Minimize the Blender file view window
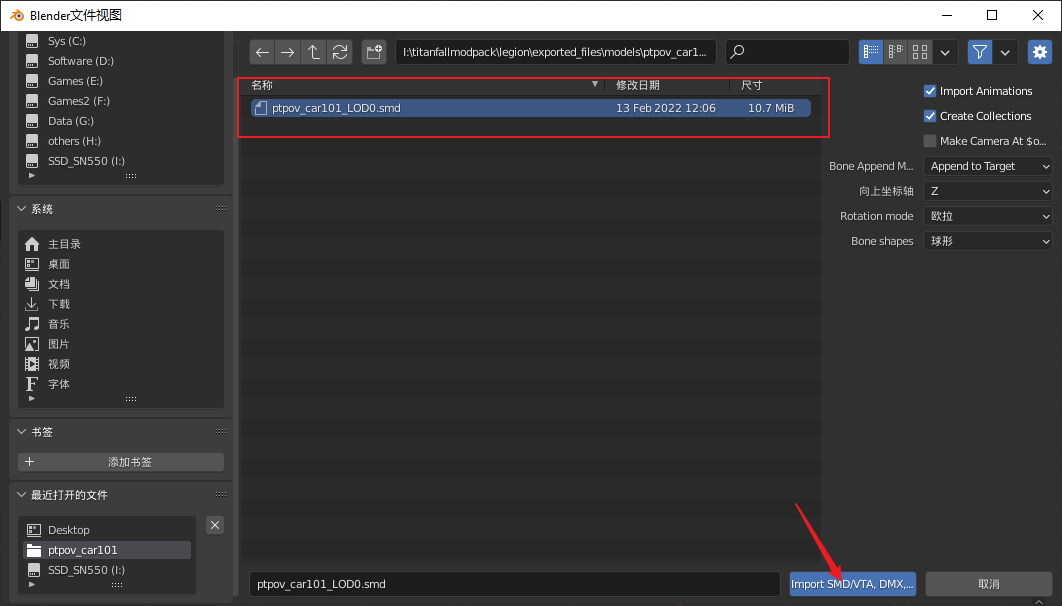 (x=947, y=15)
